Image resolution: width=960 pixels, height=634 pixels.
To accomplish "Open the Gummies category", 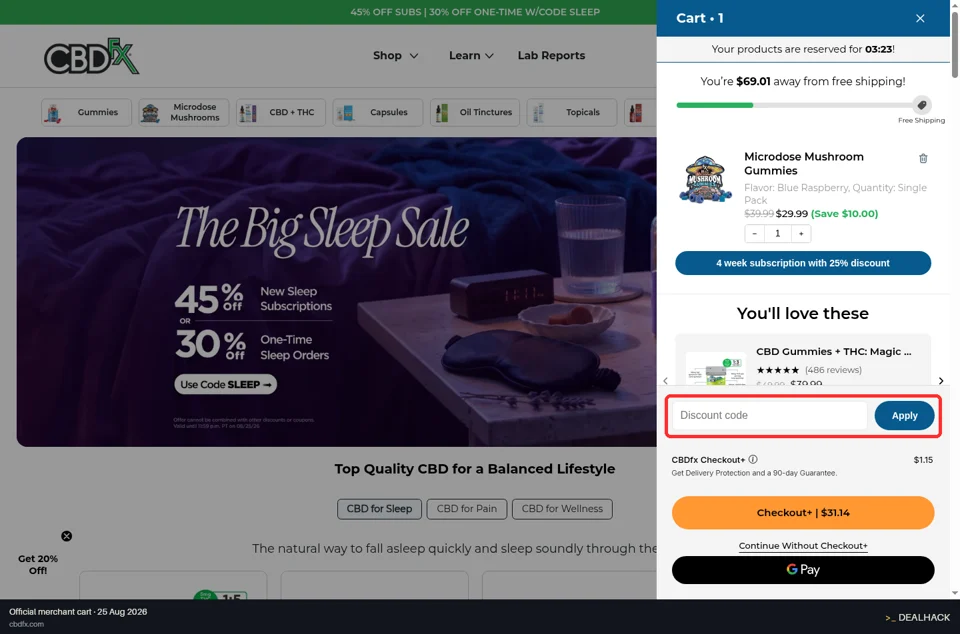I will [x=86, y=113].
